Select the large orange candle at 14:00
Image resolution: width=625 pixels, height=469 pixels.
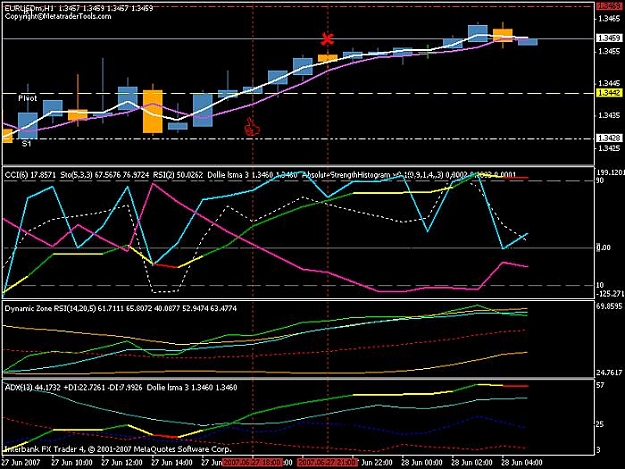tap(153, 111)
